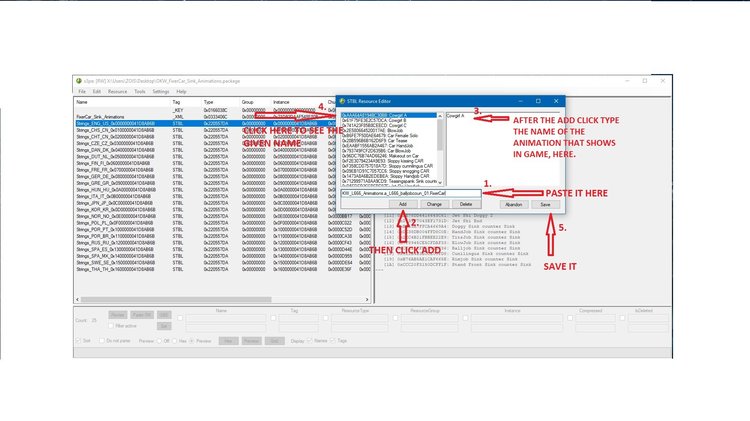Select the Preview Off radio button
The image size is (750, 421).
point(159,341)
